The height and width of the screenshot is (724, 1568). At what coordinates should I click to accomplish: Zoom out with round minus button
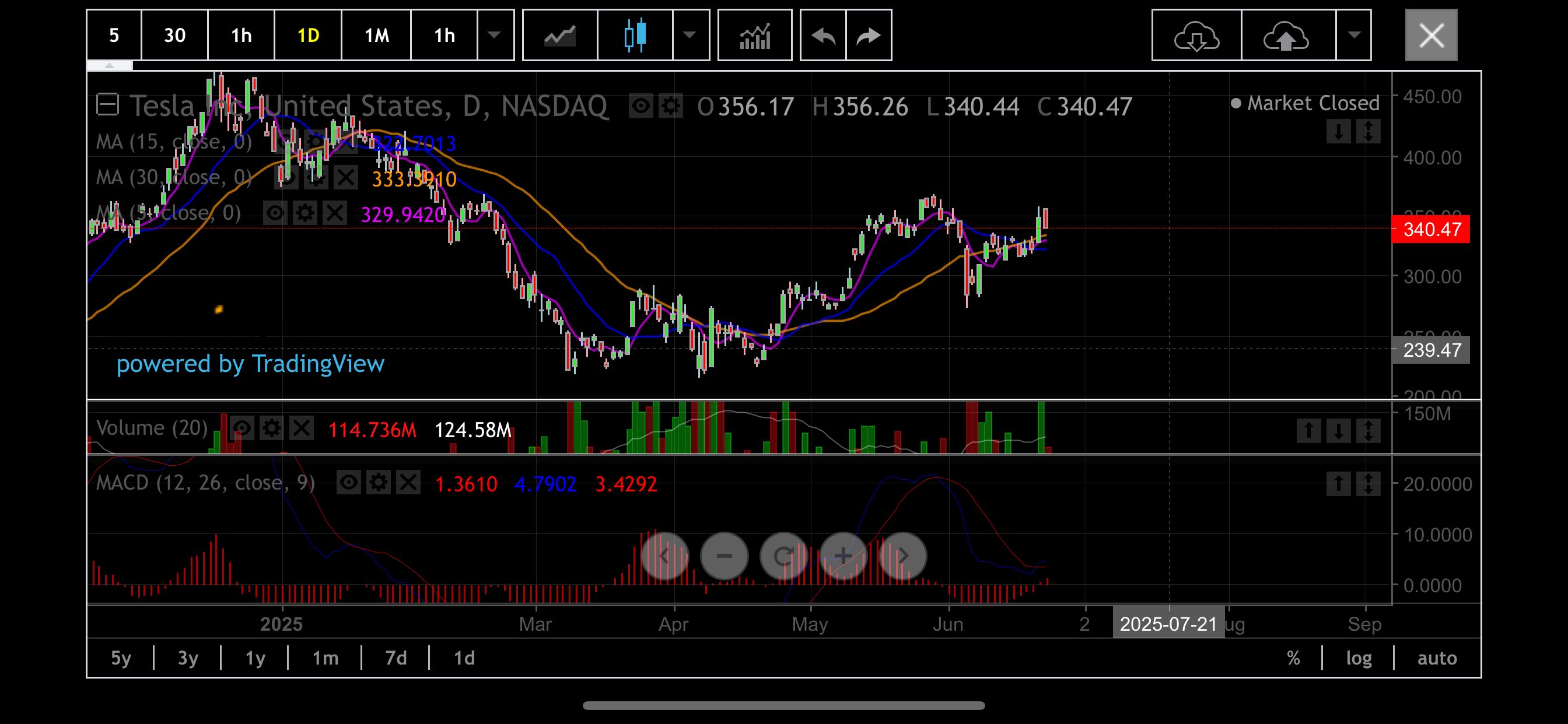click(x=724, y=556)
